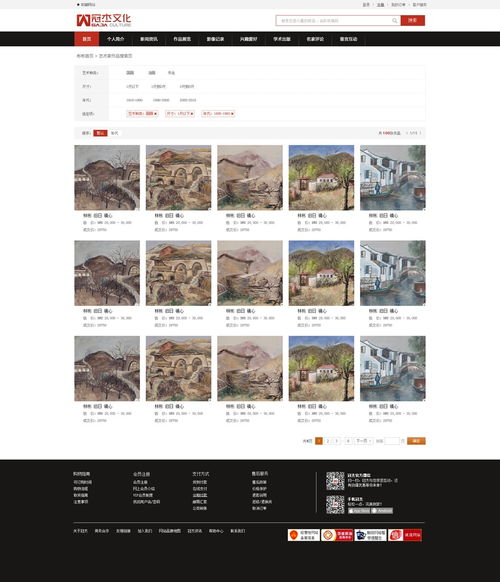
Task: Click the fourth red seal badge in footer
Action: (x=405, y=535)
